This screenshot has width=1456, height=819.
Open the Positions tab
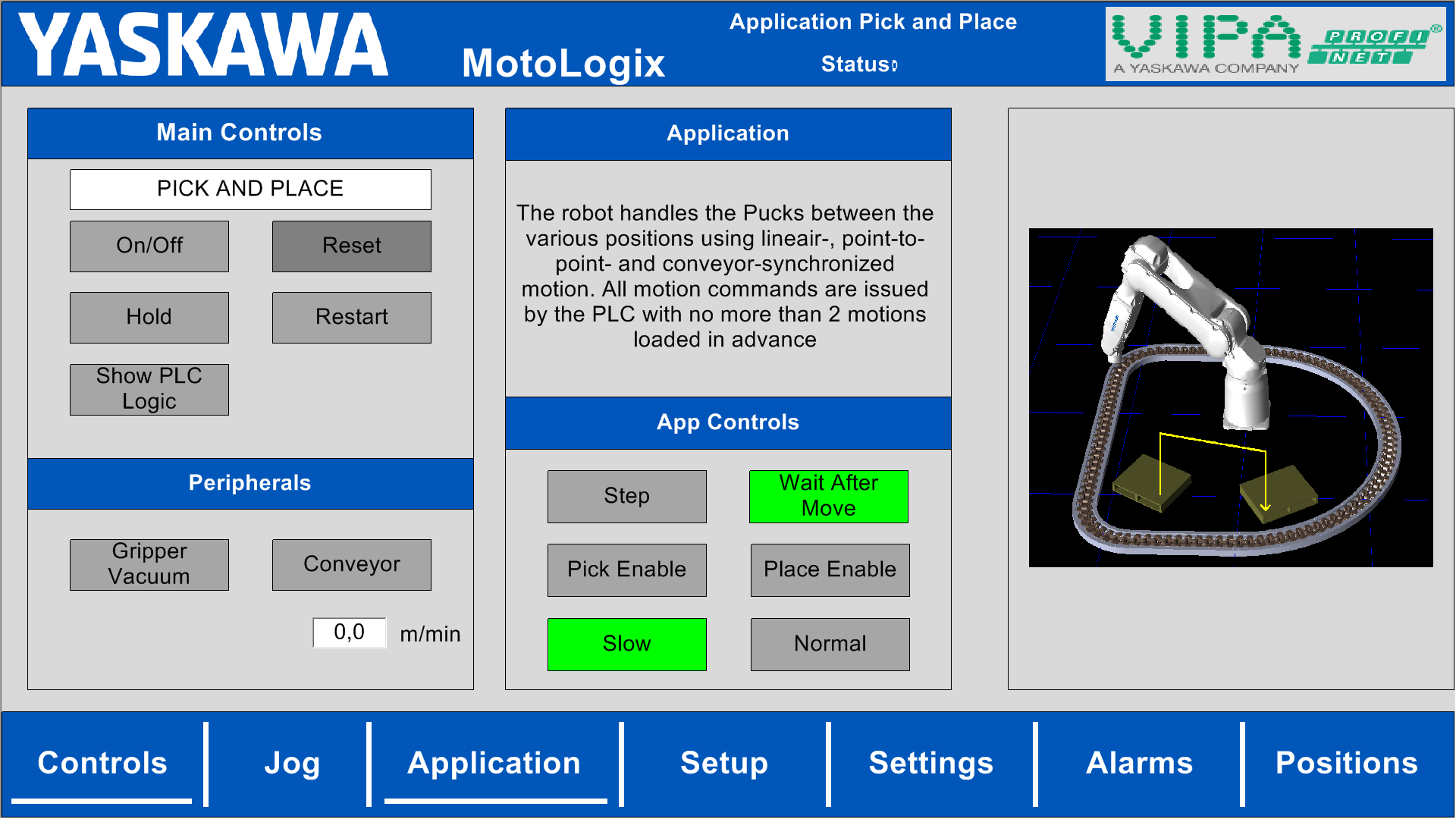[1347, 764]
